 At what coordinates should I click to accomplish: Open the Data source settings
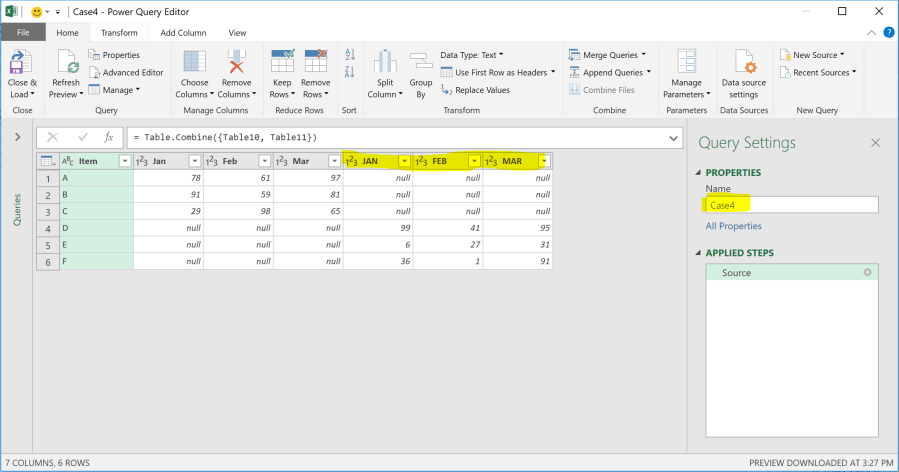(744, 66)
